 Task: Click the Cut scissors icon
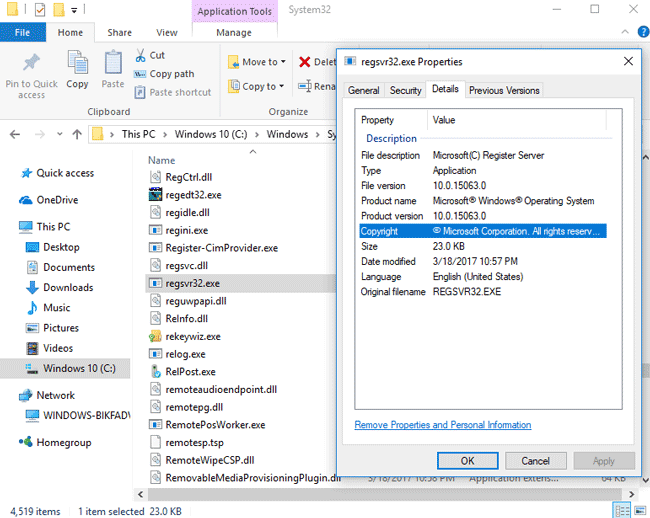pos(141,55)
